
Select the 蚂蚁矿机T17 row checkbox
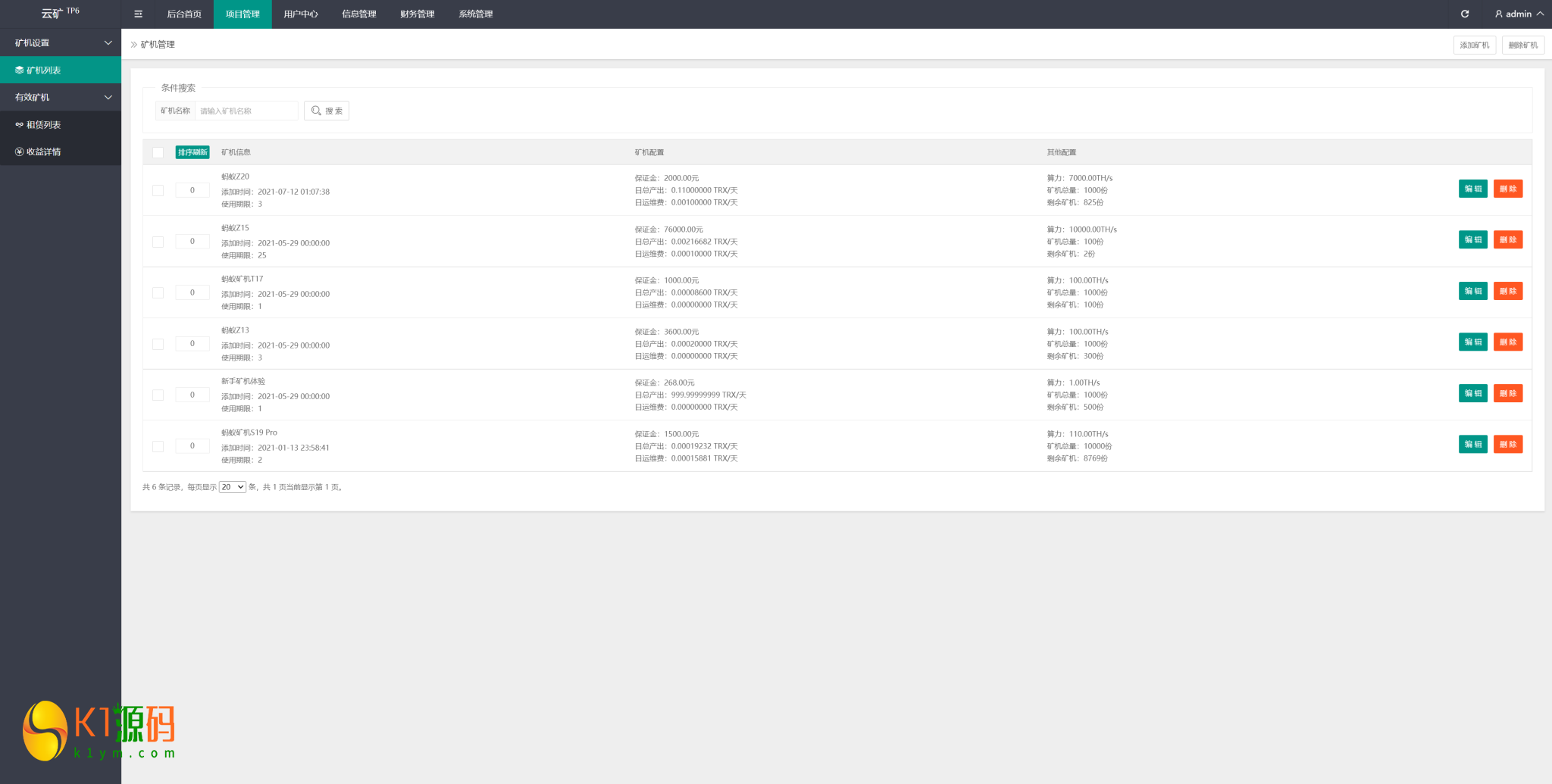tap(158, 292)
